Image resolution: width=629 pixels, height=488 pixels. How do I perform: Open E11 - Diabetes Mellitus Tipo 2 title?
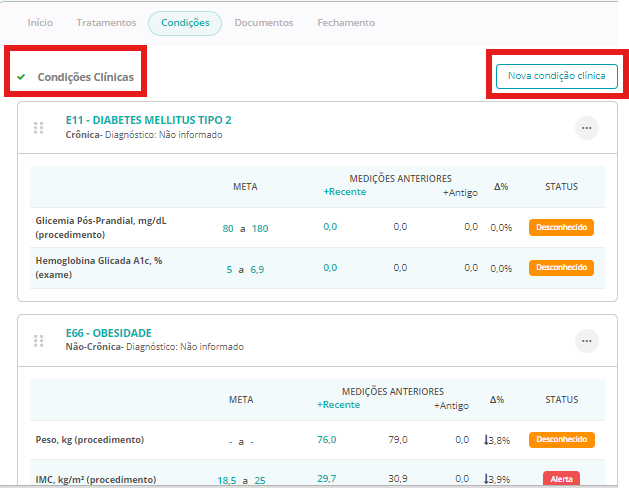(148, 120)
